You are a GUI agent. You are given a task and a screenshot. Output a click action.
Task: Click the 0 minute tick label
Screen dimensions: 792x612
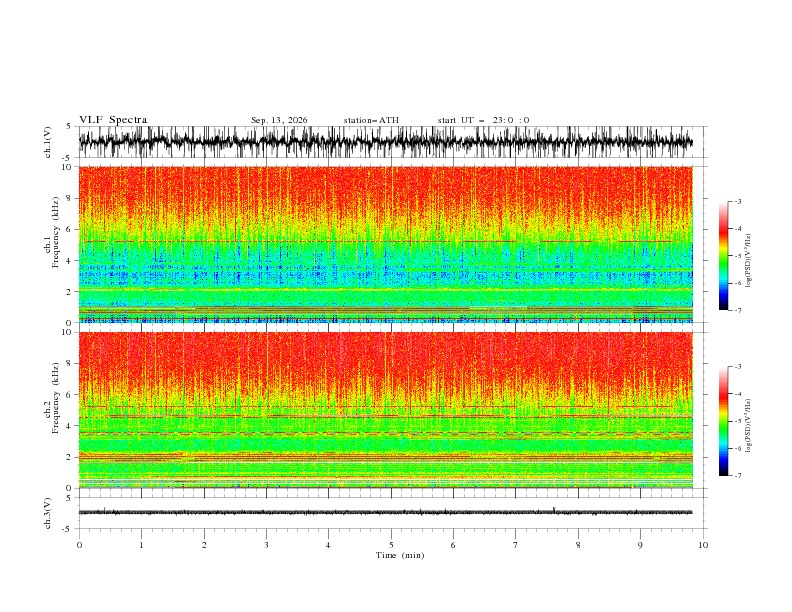pyautogui.click(x=79, y=545)
